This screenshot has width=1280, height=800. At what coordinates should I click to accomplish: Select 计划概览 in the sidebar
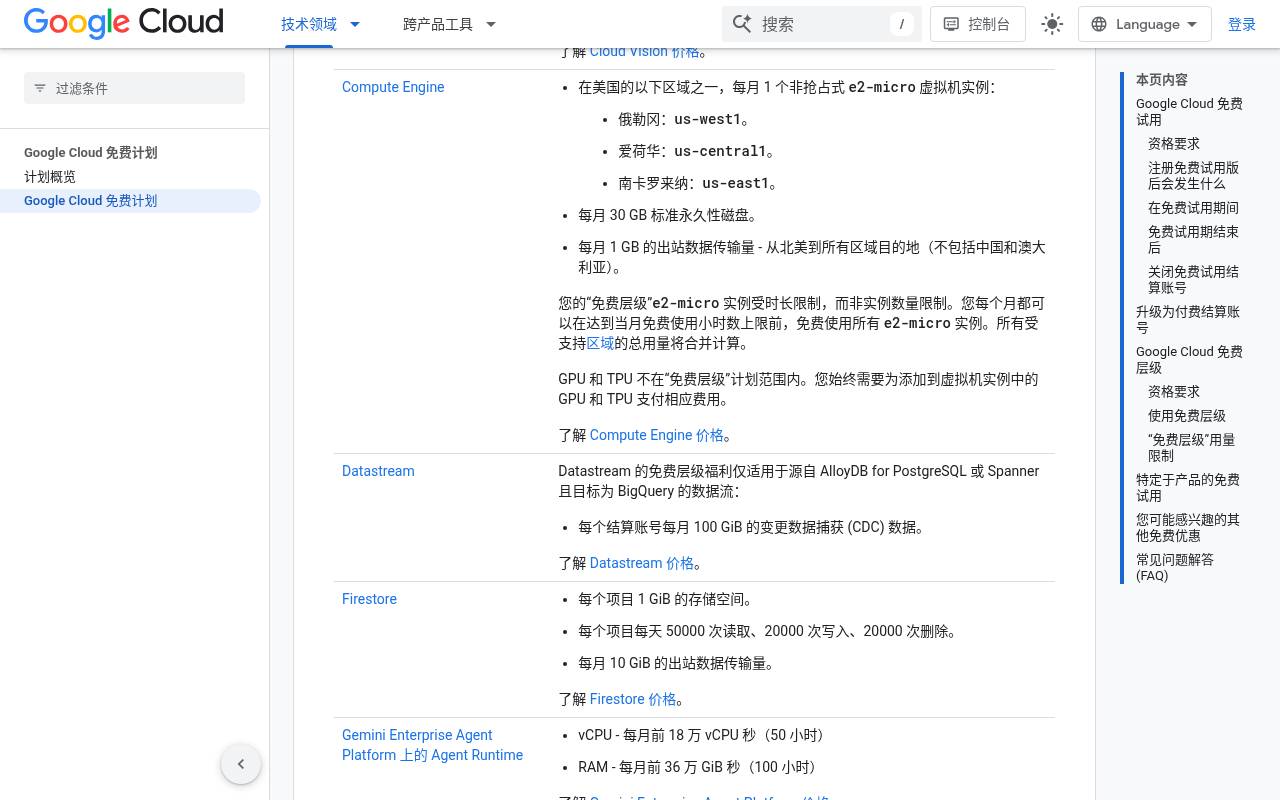(50, 177)
